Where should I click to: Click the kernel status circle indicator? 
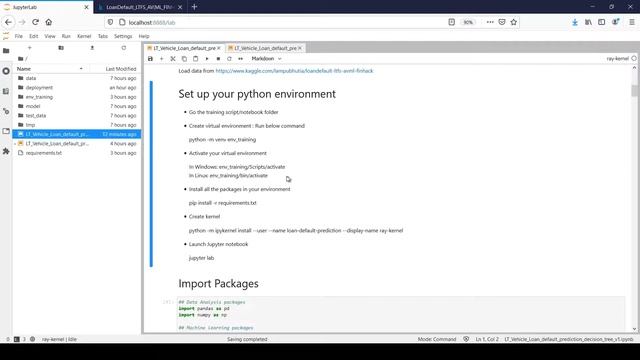point(634,59)
